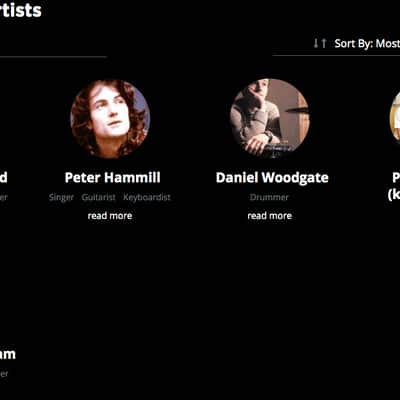400x400 pixels.
Task: Select the Keyboardist tag under Peter Hammill
Action: tap(147, 197)
